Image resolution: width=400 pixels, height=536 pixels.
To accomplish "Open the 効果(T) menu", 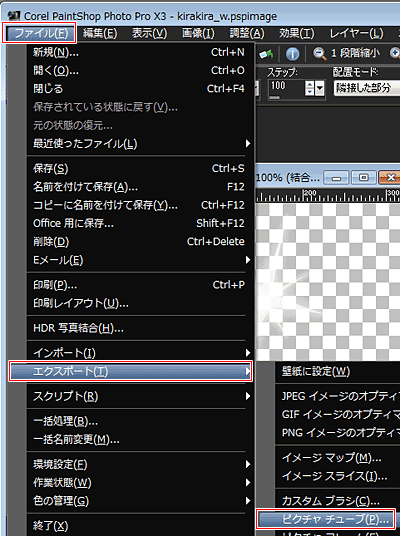I will pyautogui.click(x=296, y=33).
